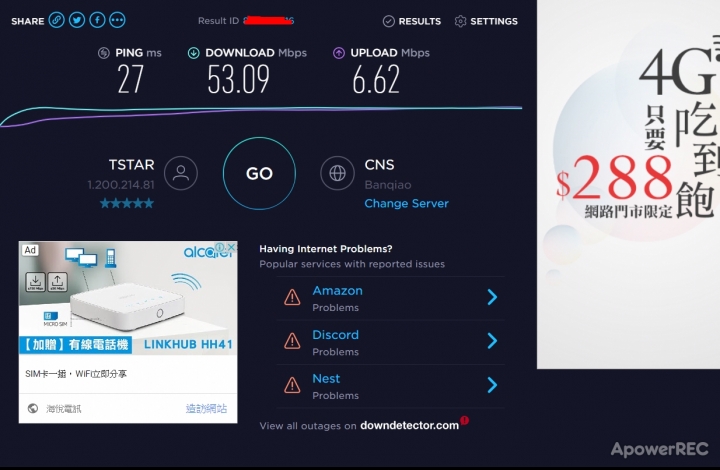The width and height of the screenshot is (720, 470).
Task: Open the 4G $288 advertisement banner
Action: click(629, 184)
